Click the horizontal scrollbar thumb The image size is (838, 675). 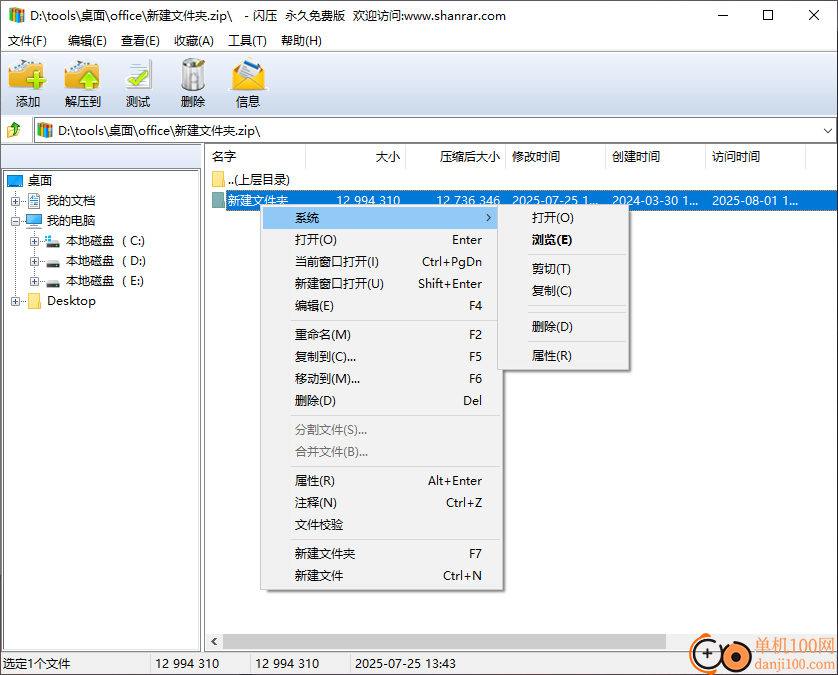(x=444, y=641)
